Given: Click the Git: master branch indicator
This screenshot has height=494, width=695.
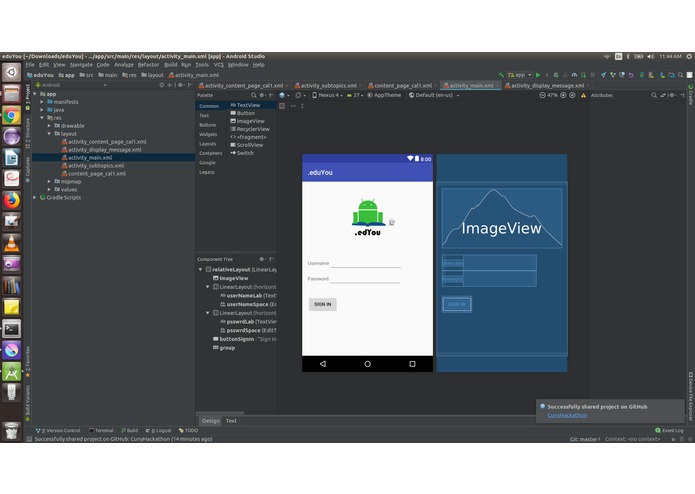Looking at the screenshot, I should (585, 439).
